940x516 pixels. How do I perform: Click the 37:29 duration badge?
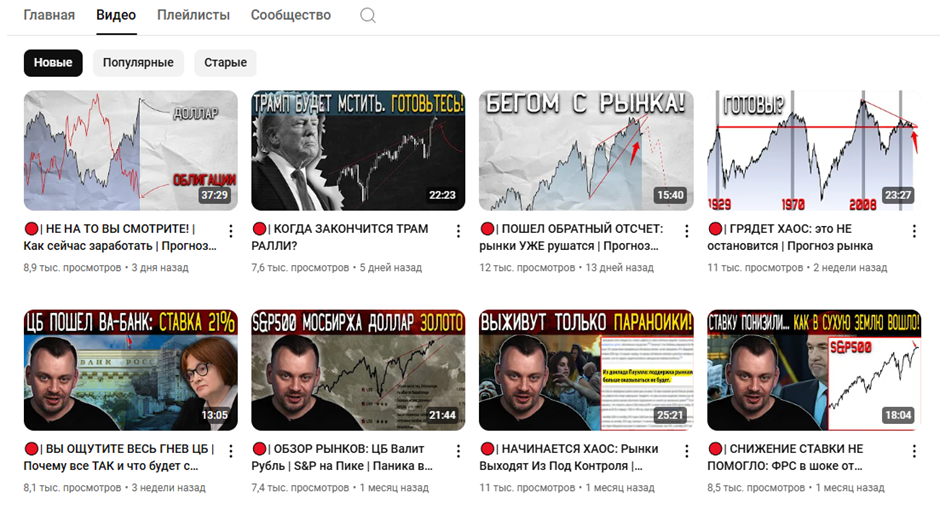click(x=214, y=195)
